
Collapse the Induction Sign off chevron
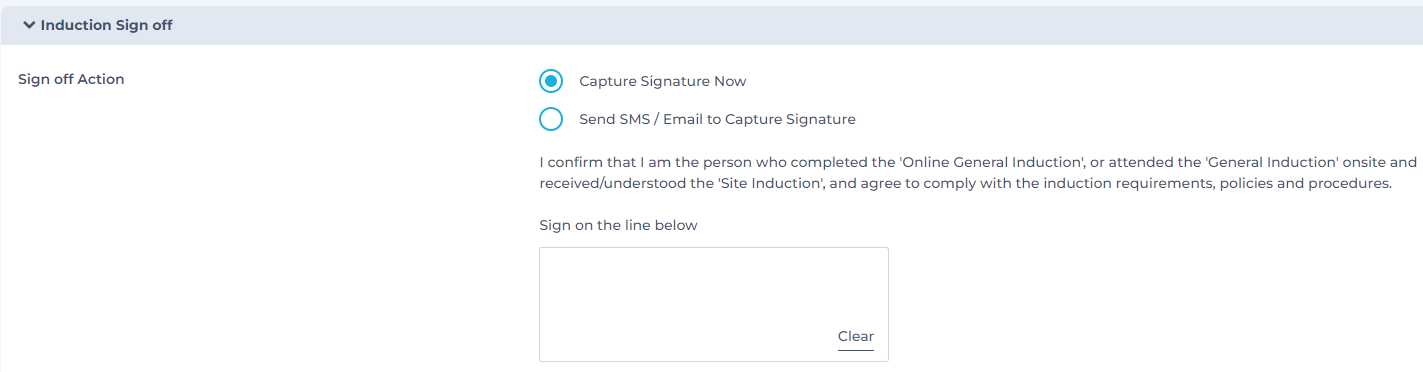click(x=28, y=25)
